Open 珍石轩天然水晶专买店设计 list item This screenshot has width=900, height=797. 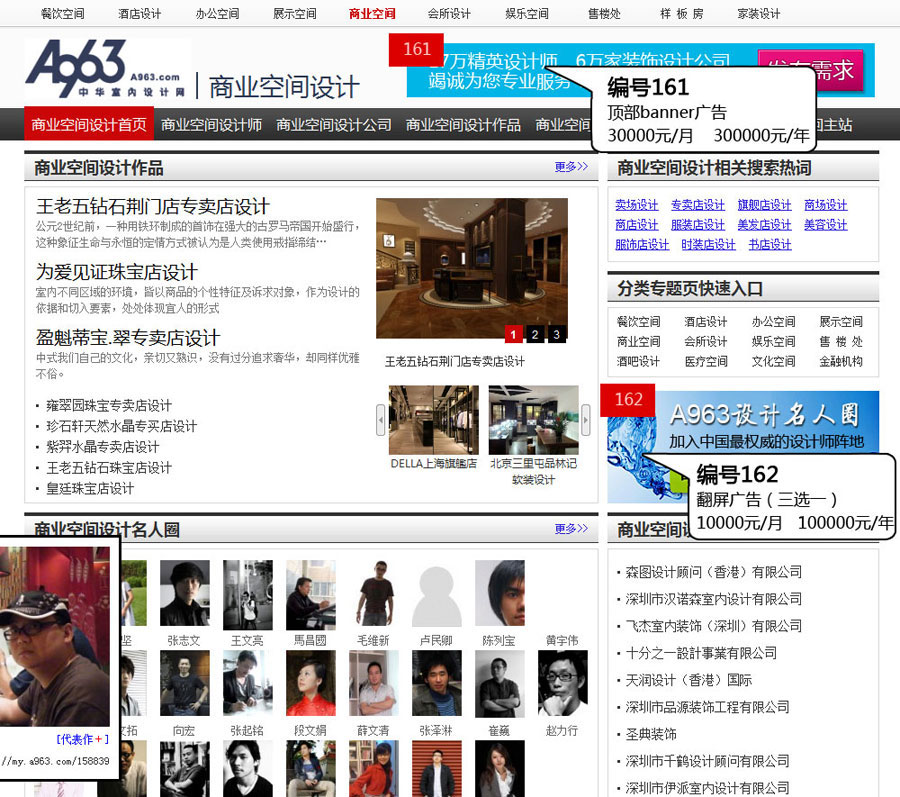pos(121,426)
